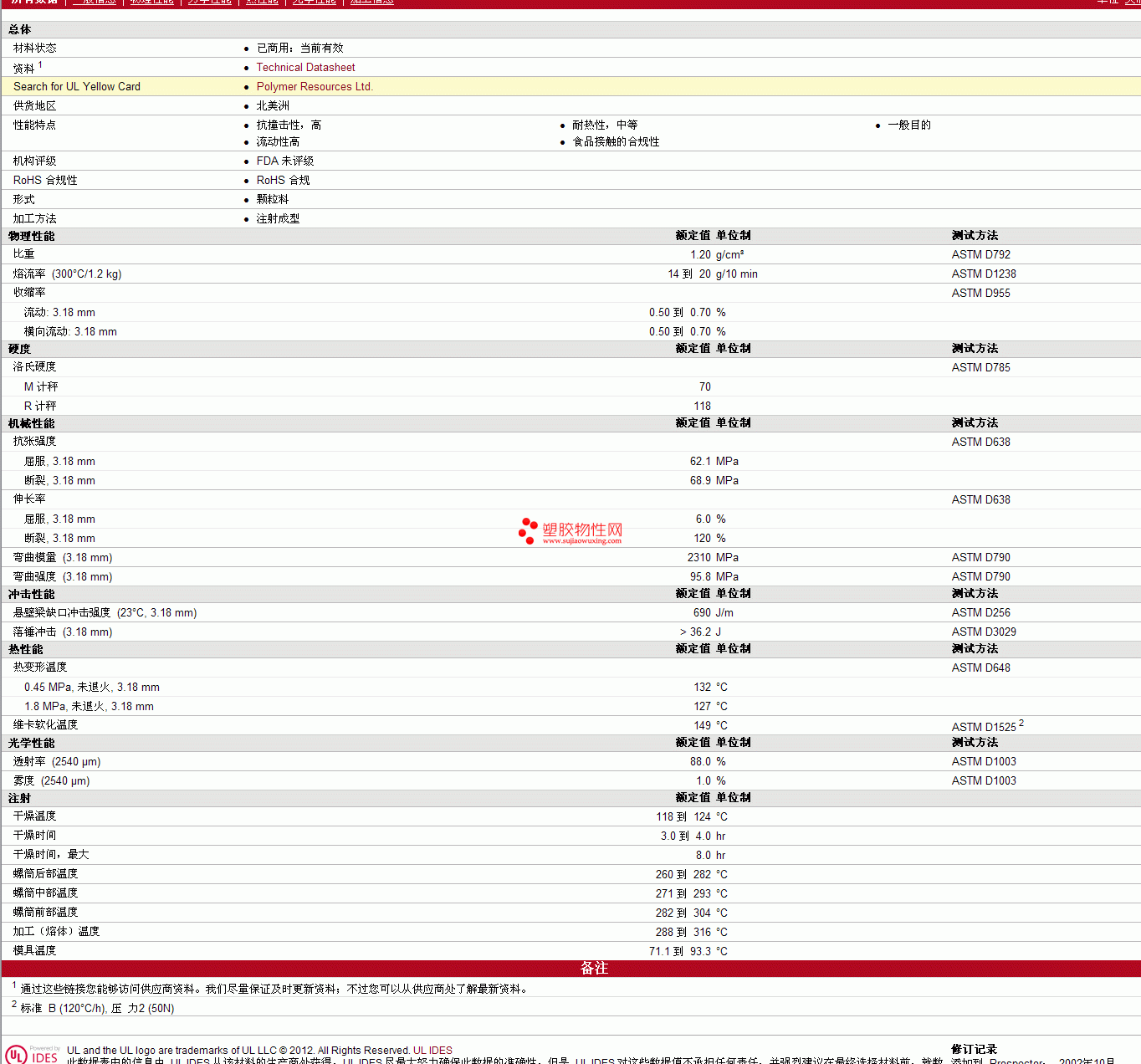Select ASTM D638 in the 抗张强度 row
The height and width of the screenshot is (1064, 1141).
coord(981,442)
